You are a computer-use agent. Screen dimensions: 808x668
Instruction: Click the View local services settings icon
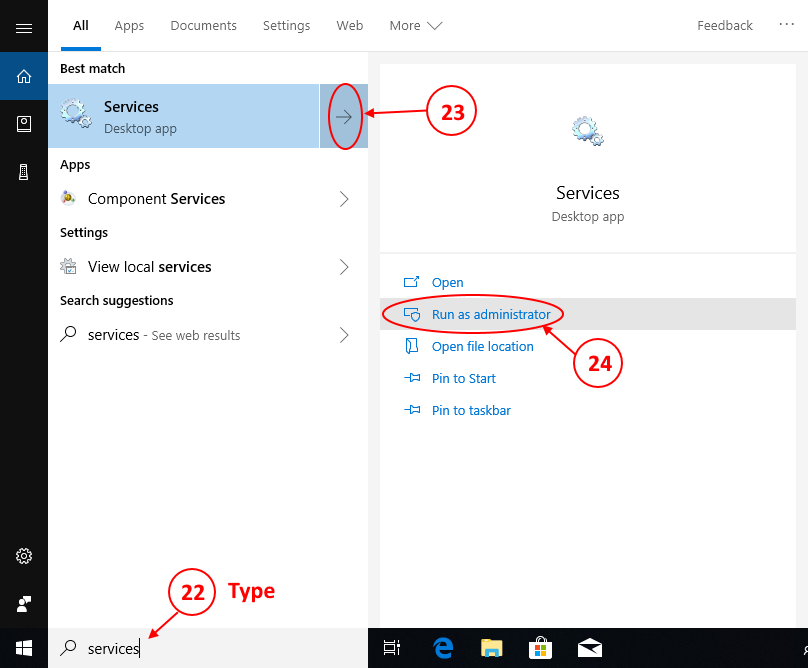point(68,266)
